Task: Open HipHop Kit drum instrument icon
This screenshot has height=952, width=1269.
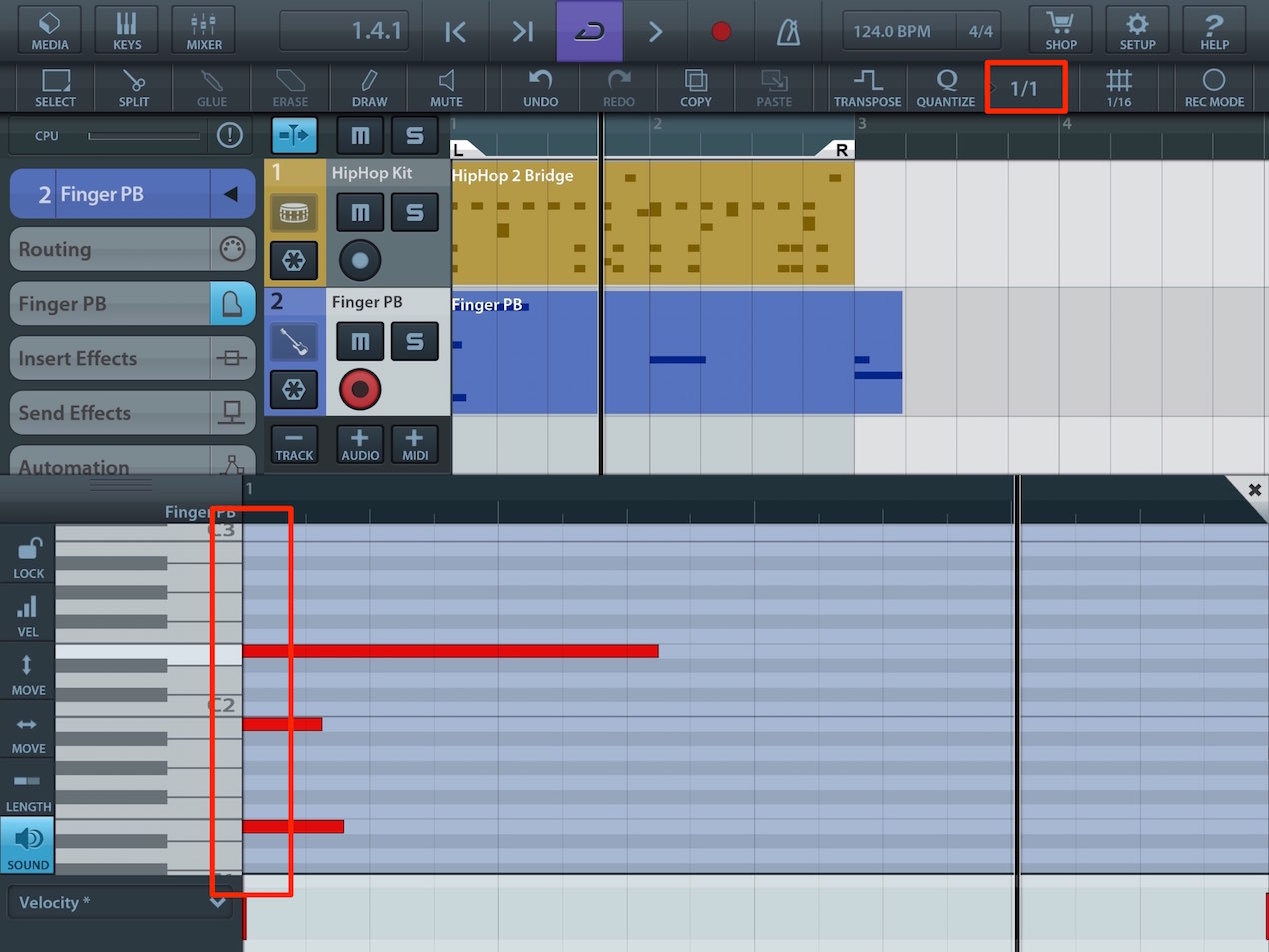Action: click(294, 212)
